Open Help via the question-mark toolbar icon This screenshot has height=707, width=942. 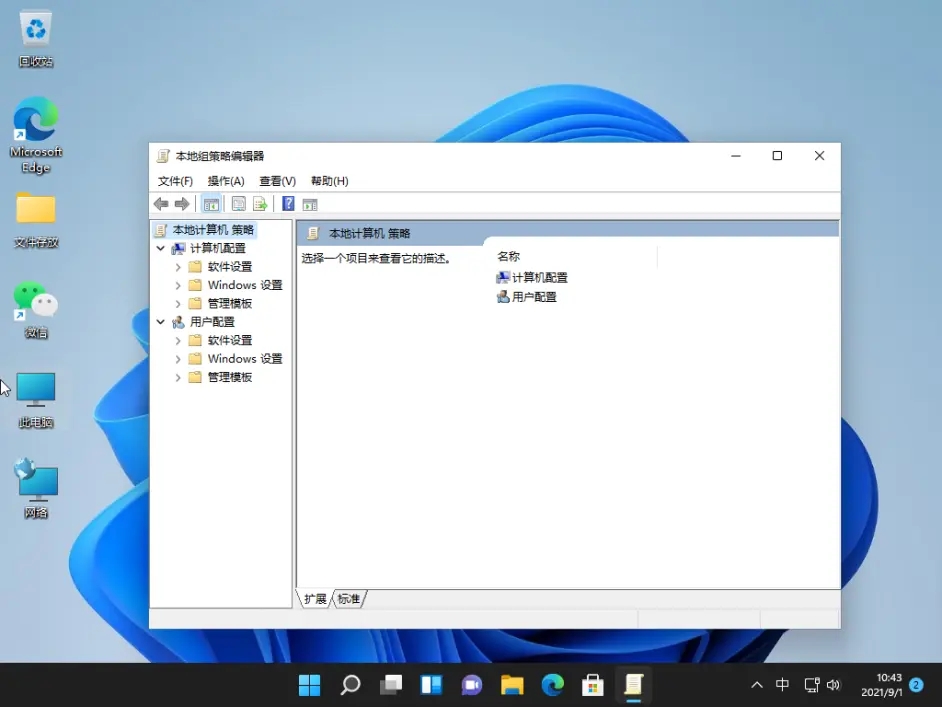tap(288, 203)
